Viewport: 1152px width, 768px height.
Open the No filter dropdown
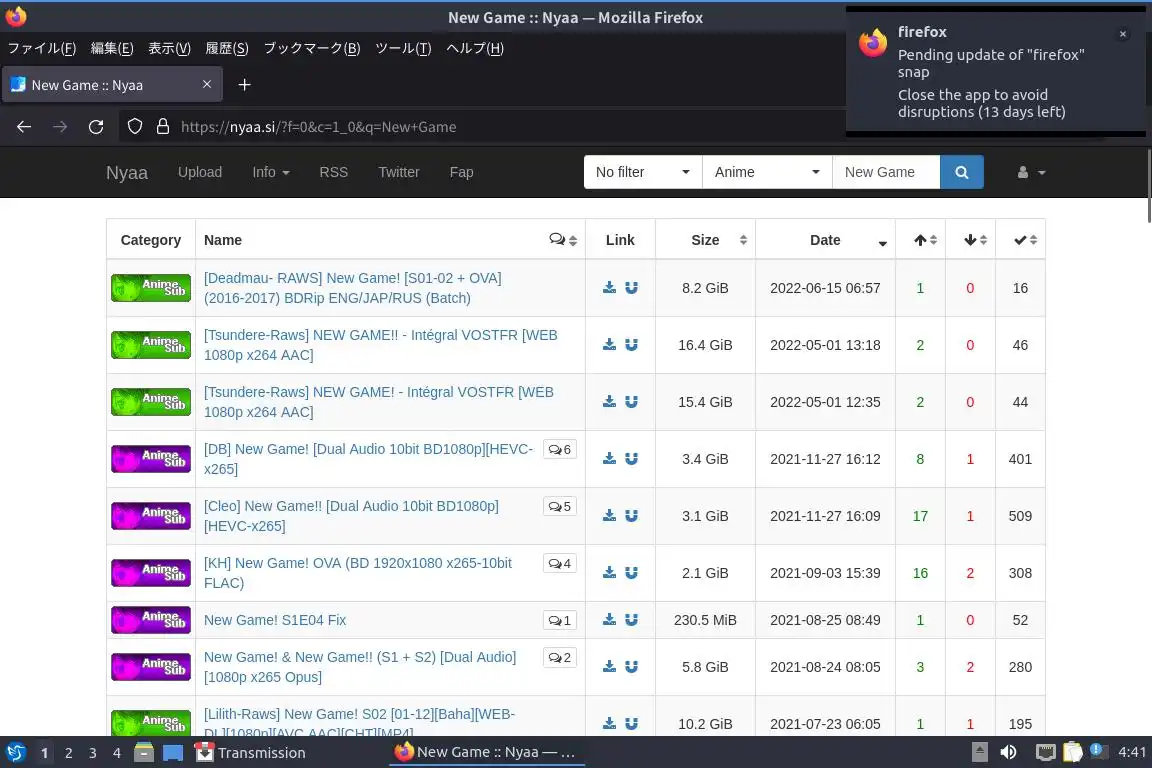(x=643, y=172)
